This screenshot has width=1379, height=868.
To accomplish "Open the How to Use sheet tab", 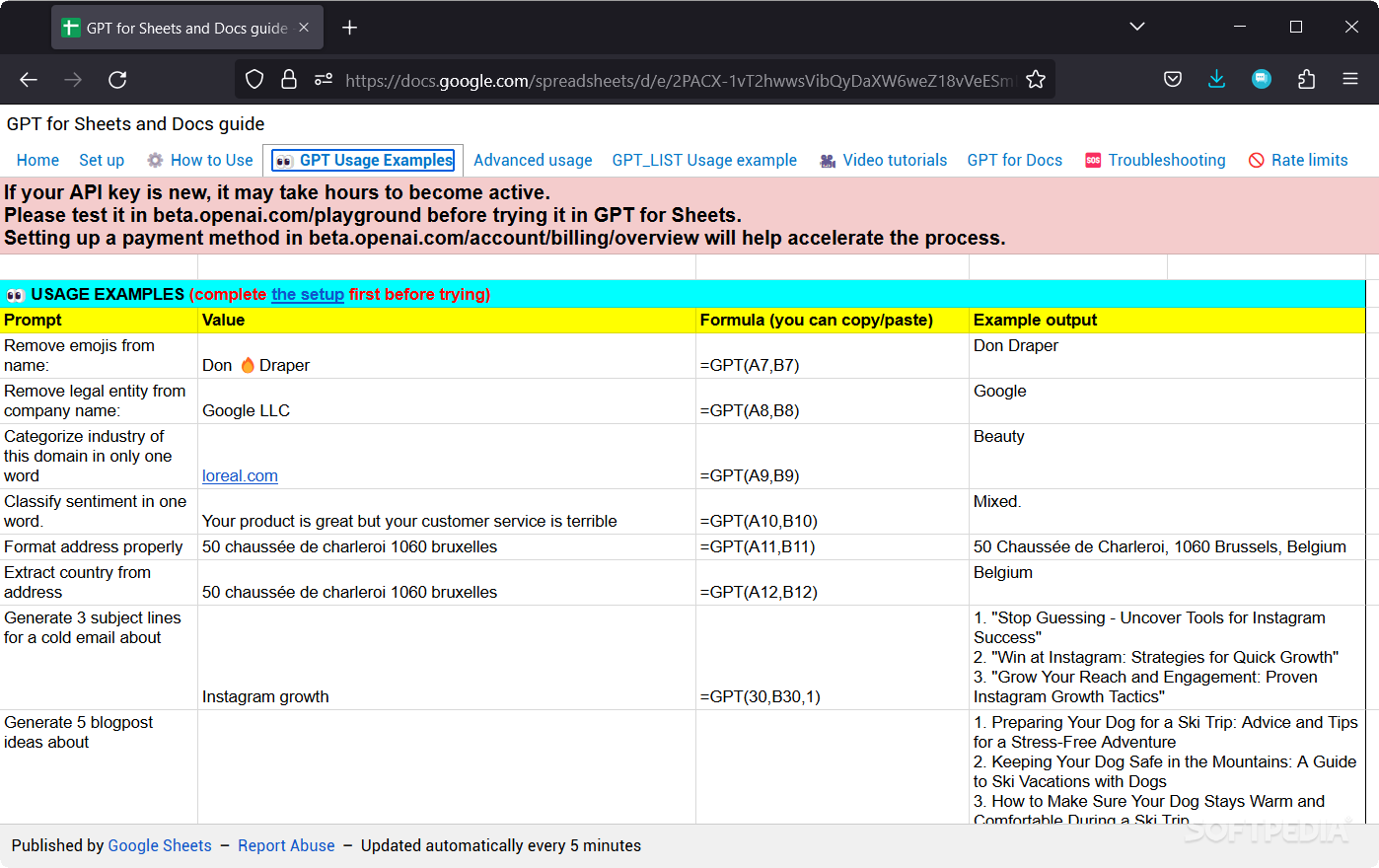I will coord(200,160).
